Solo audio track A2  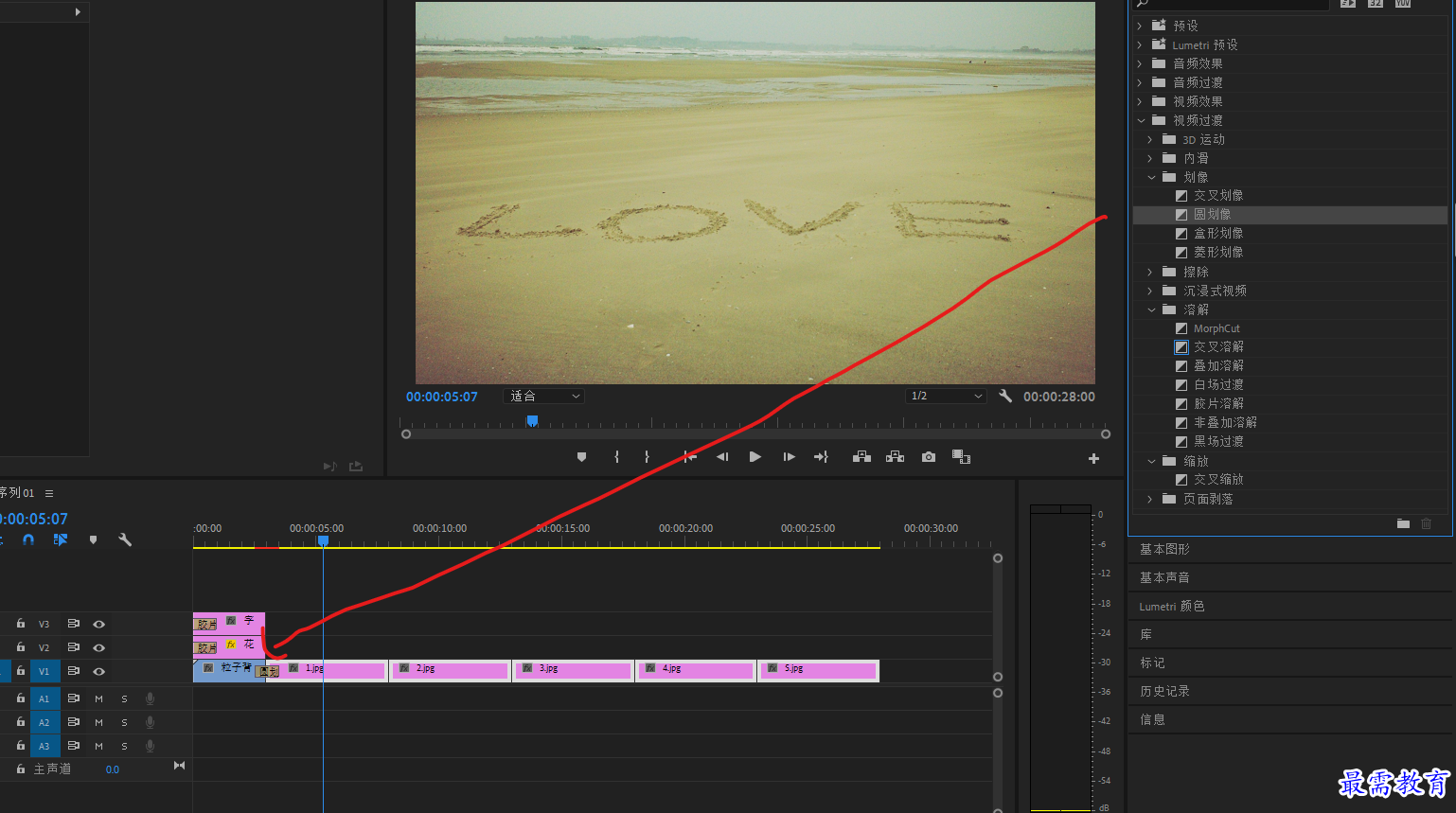(x=124, y=722)
